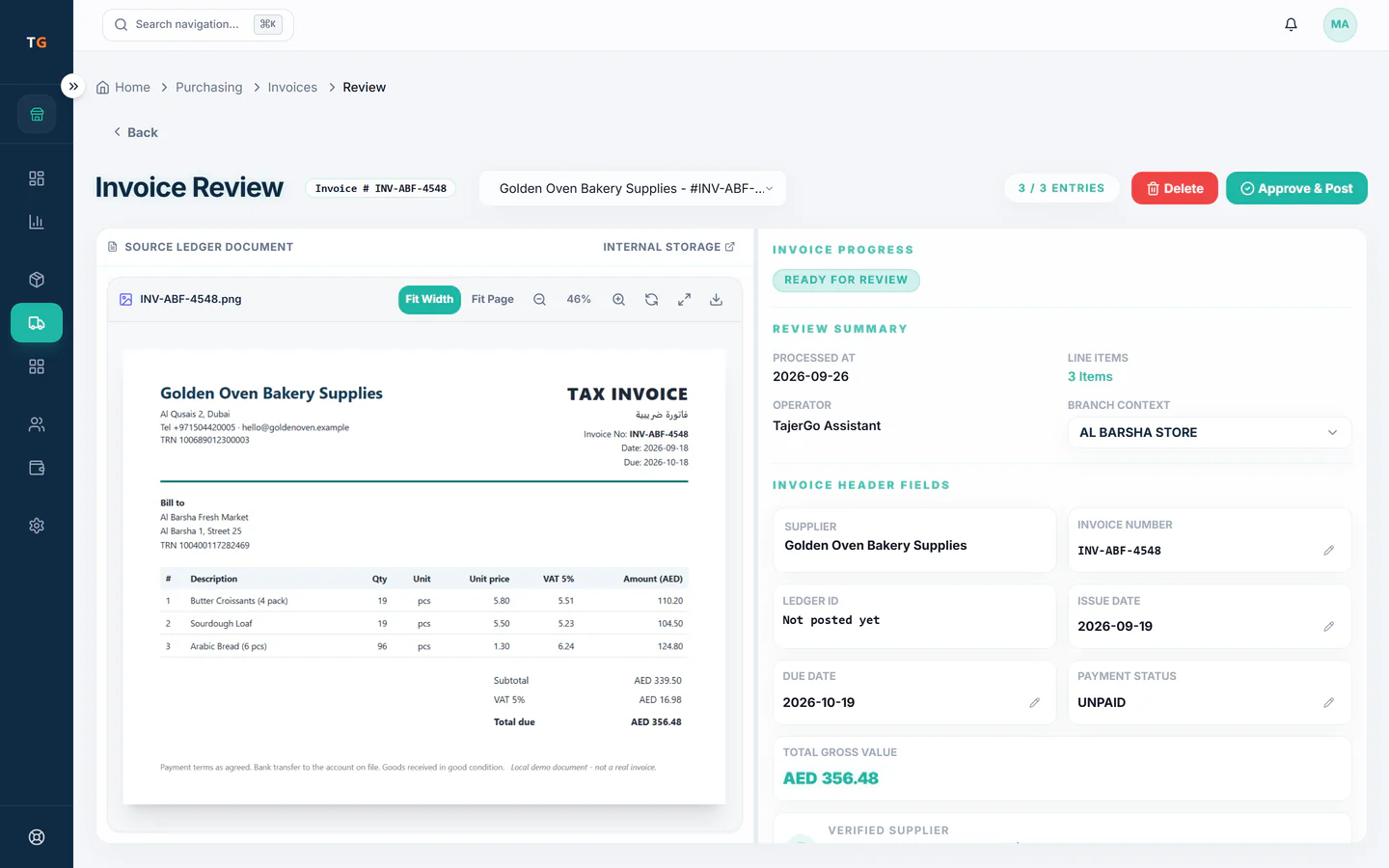Go to Invoices breadcrumb
This screenshot has height=868, width=1389.
point(292,87)
